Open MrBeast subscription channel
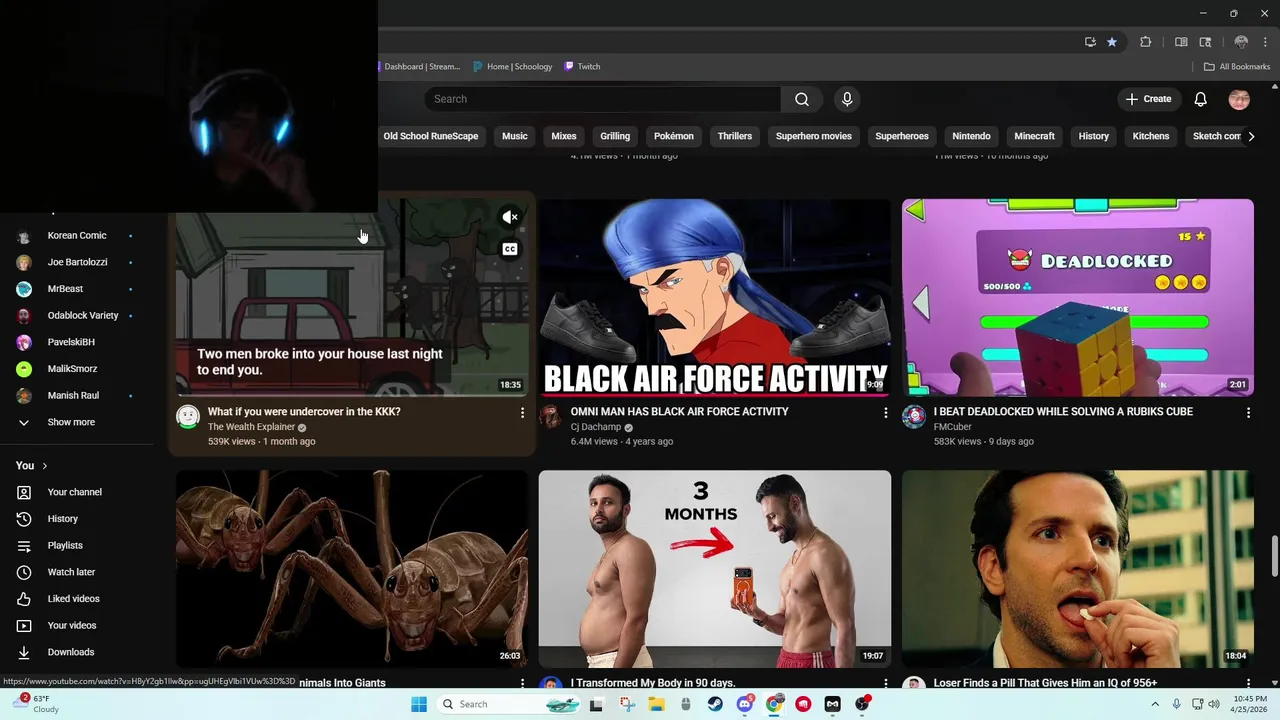The image size is (1280, 720). click(65, 289)
